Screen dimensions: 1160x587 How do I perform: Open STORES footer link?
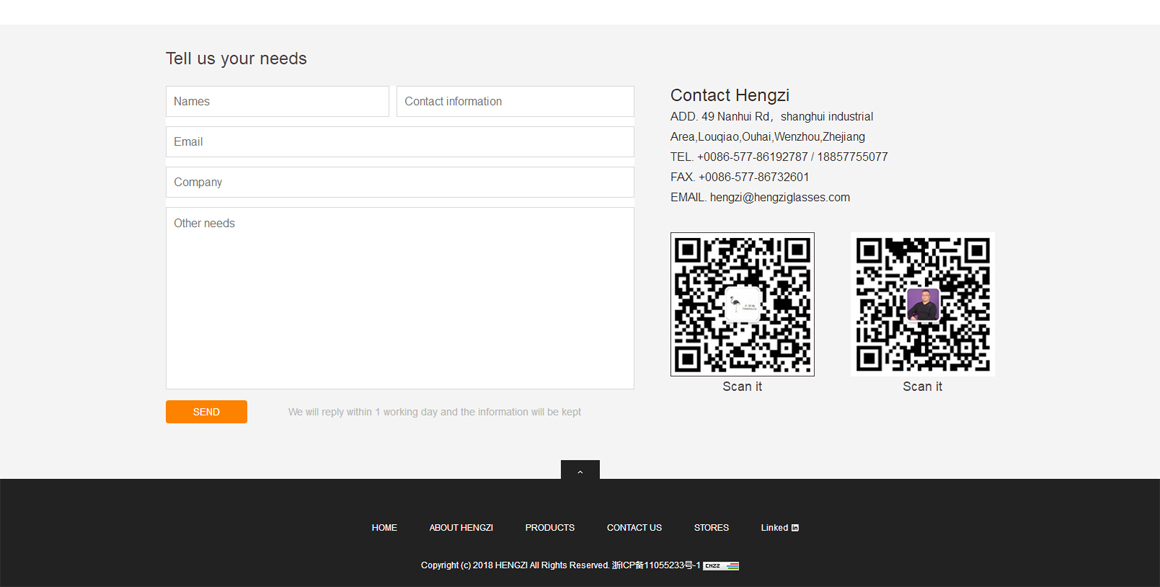(x=711, y=528)
